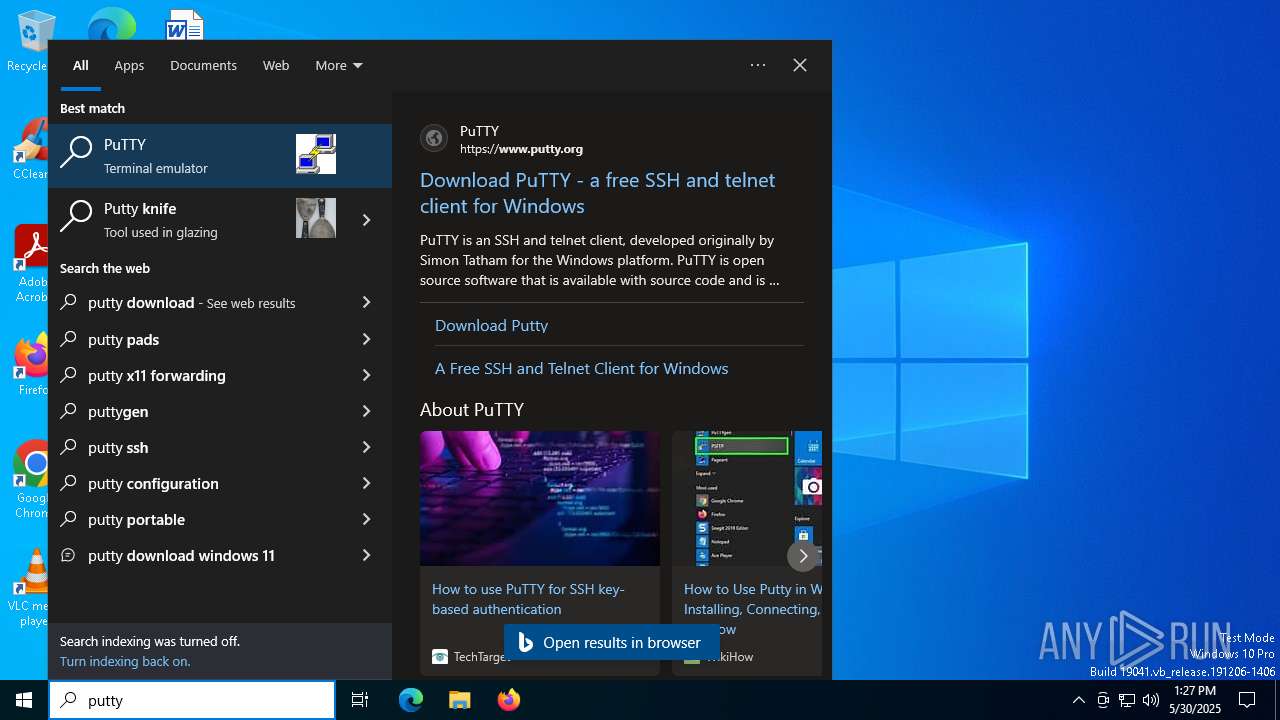The height and width of the screenshot is (720, 1280).
Task: Open the notification center
Action: [x=1247, y=700]
